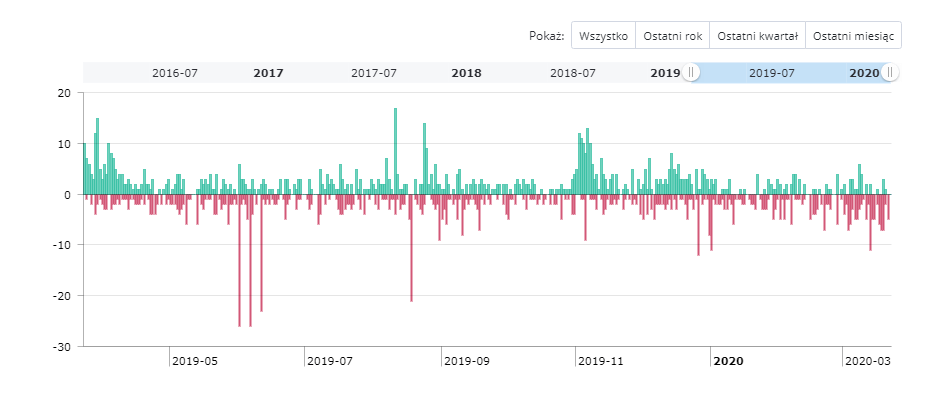Click the Pokaż: label
The image size is (931, 418).
point(546,36)
